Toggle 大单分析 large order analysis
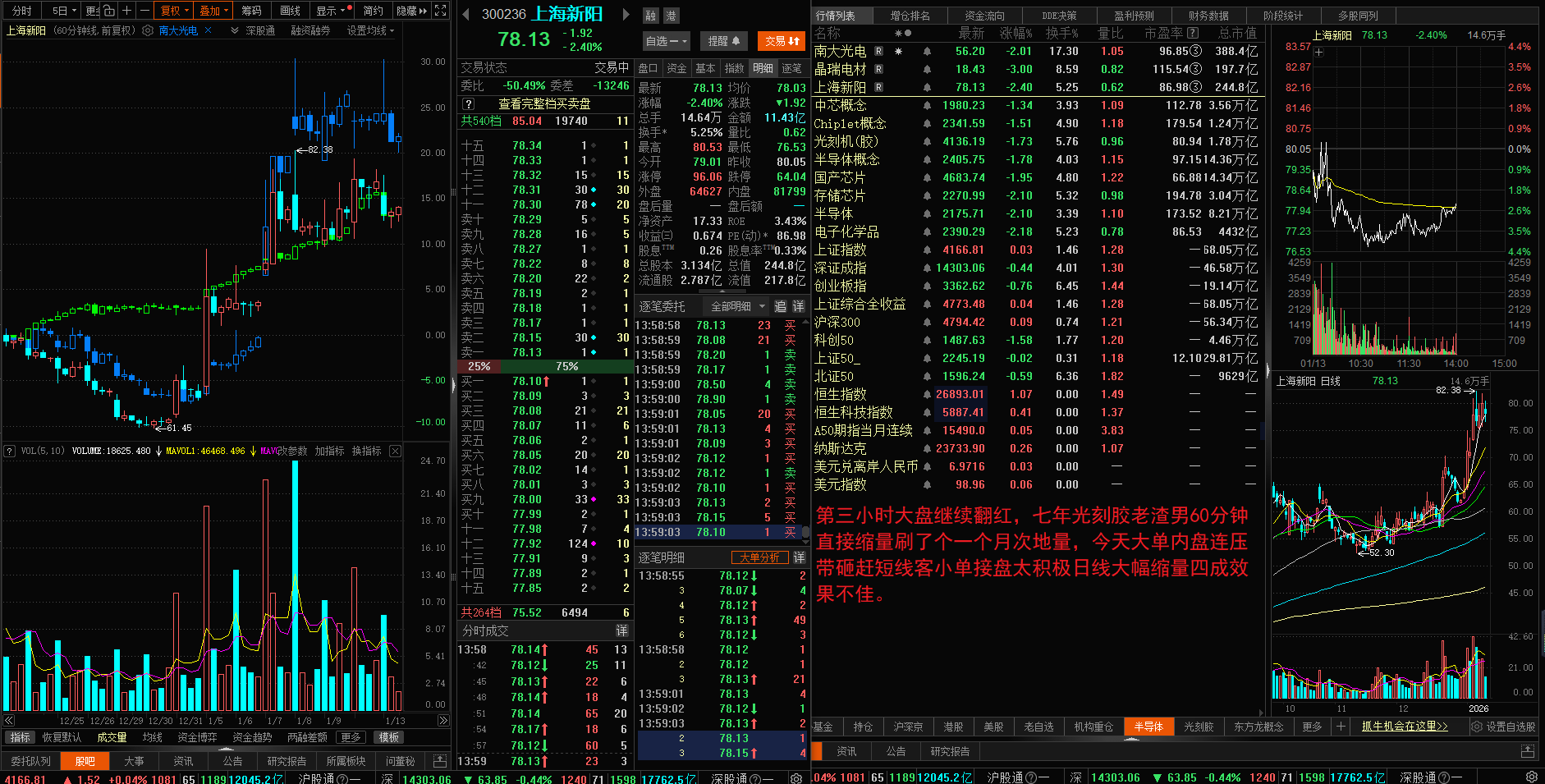Screen dimensions: 1545x784 [759, 557]
